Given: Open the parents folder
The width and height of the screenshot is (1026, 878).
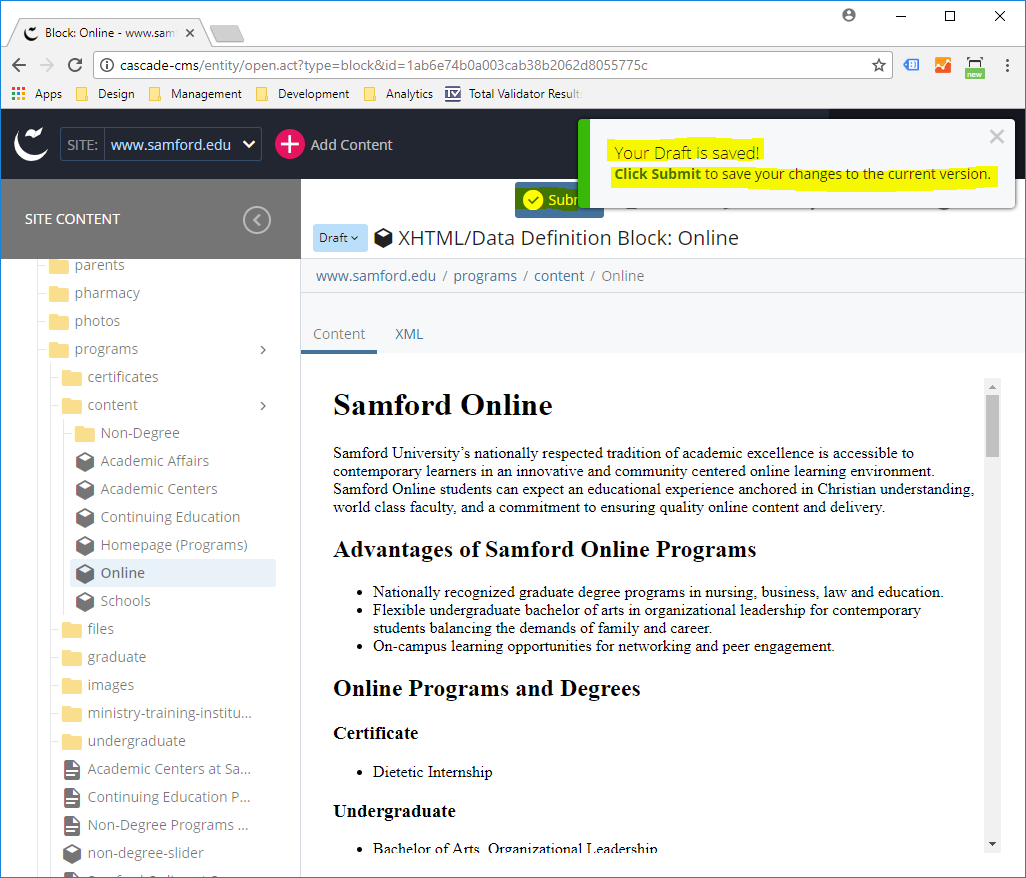Looking at the screenshot, I should [x=87, y=265].
